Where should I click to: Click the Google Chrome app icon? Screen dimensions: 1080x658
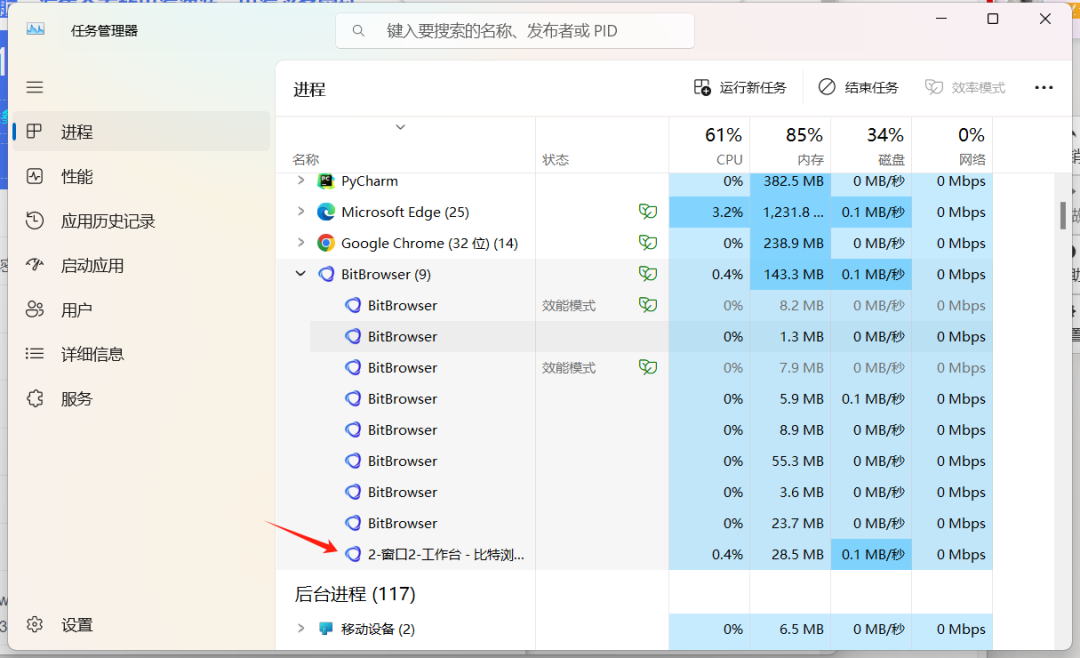pos(326,243)
